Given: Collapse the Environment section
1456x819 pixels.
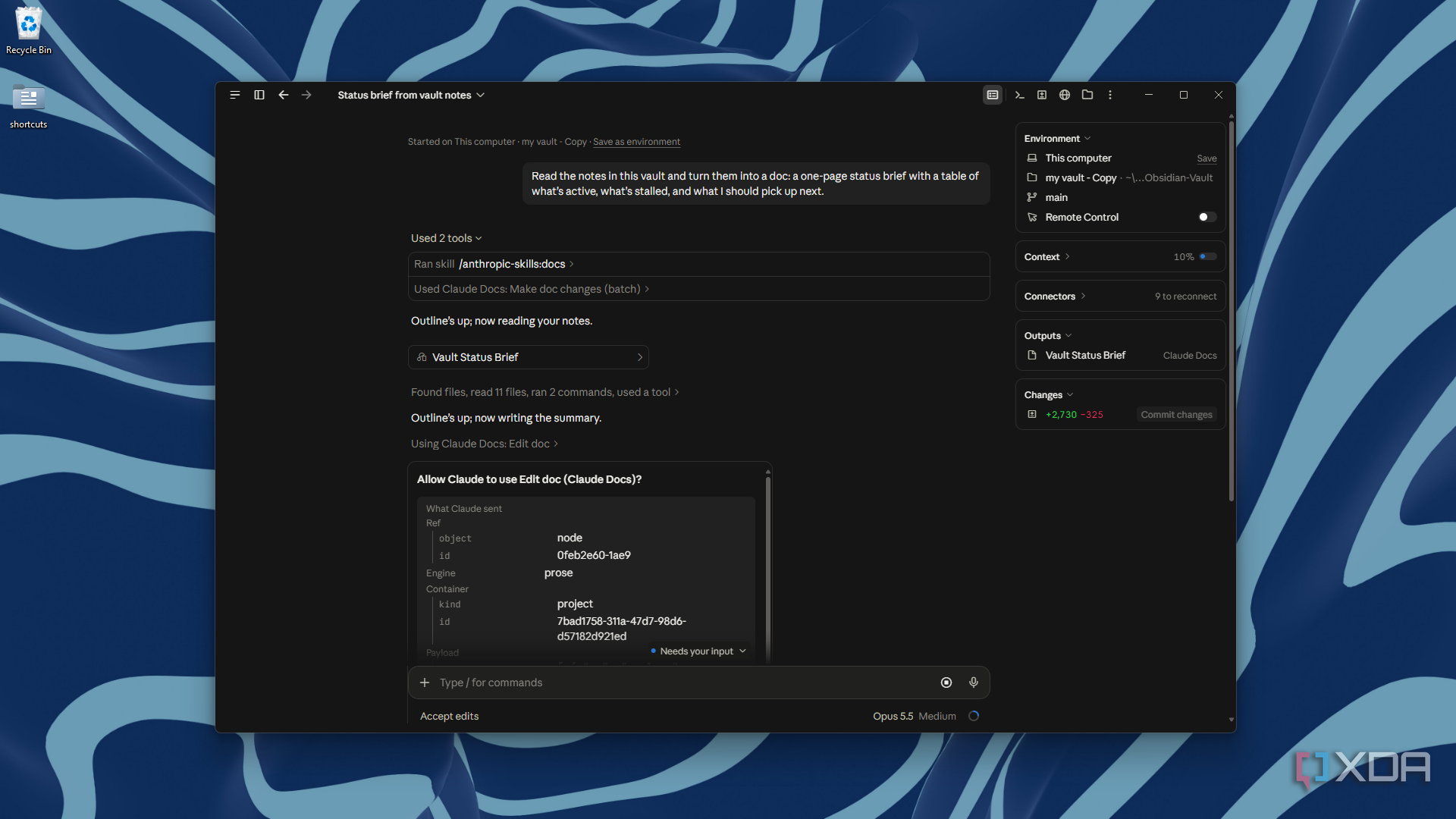Looking at the screenshot, I should pyautogui.click(x=1057, y=139).
